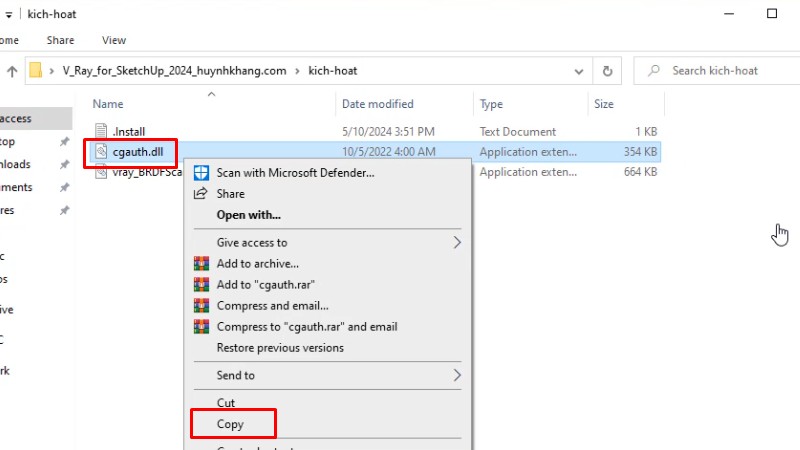The image size is (800, 450).
Task: Choose Share in the context menu
Action: [x=231, y=194]
